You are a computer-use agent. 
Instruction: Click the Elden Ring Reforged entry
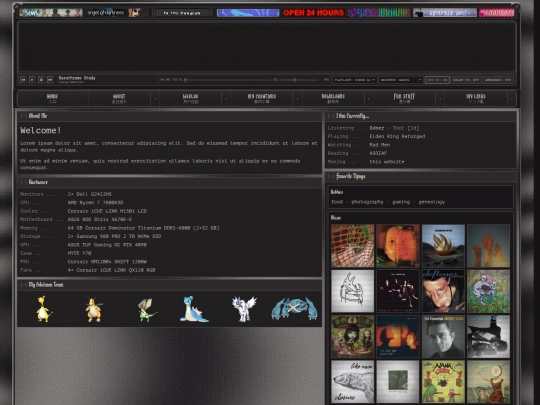397,136
